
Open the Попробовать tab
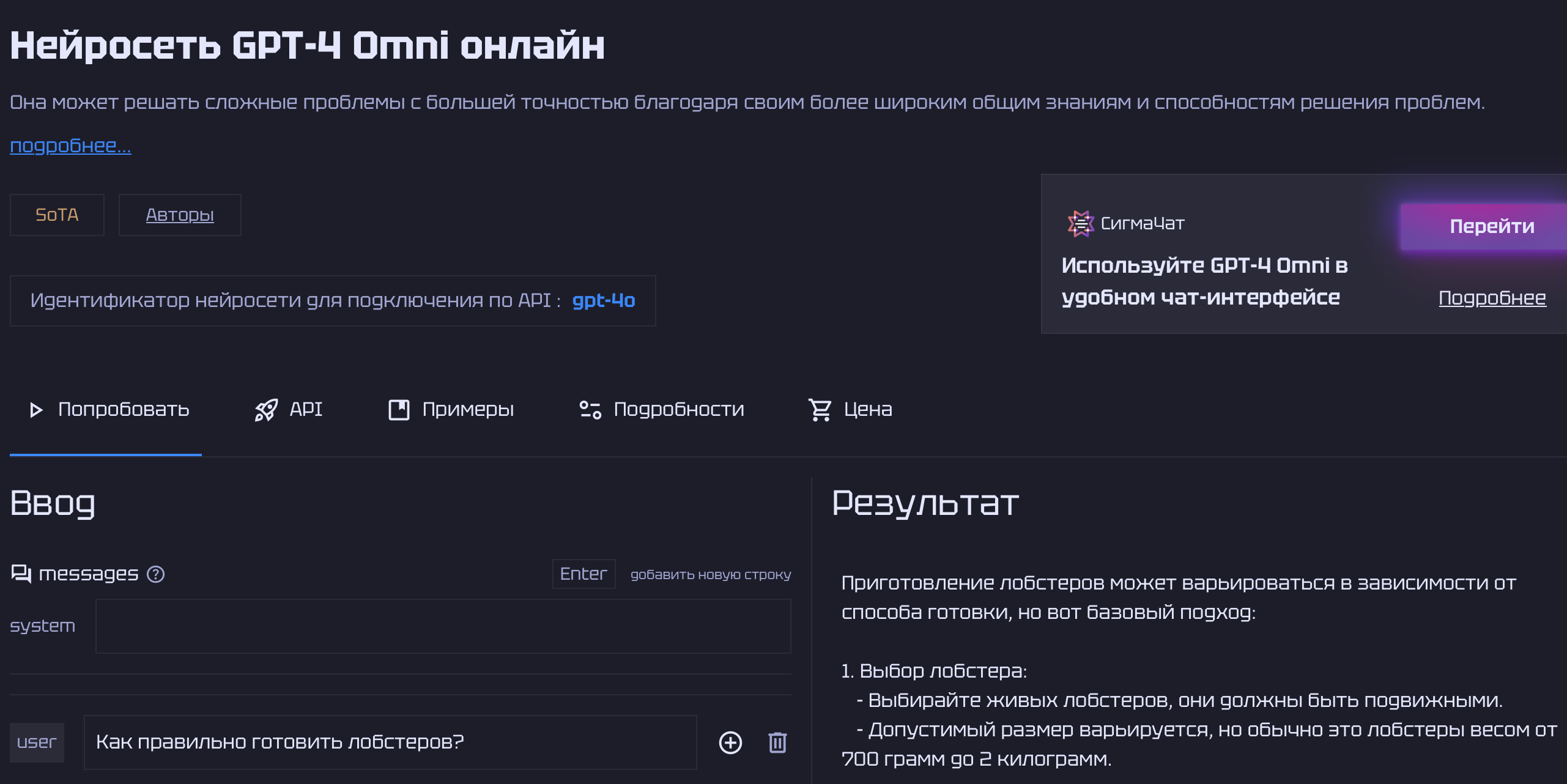(x=106, y=410)
